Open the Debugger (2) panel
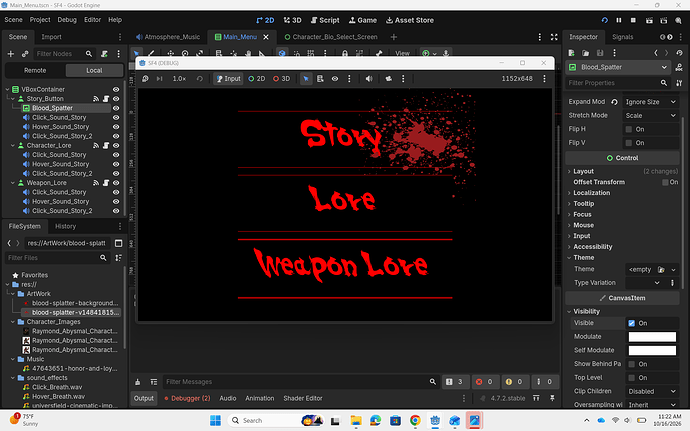This screenshot has height=431, width=690. [x=187, y=398]
